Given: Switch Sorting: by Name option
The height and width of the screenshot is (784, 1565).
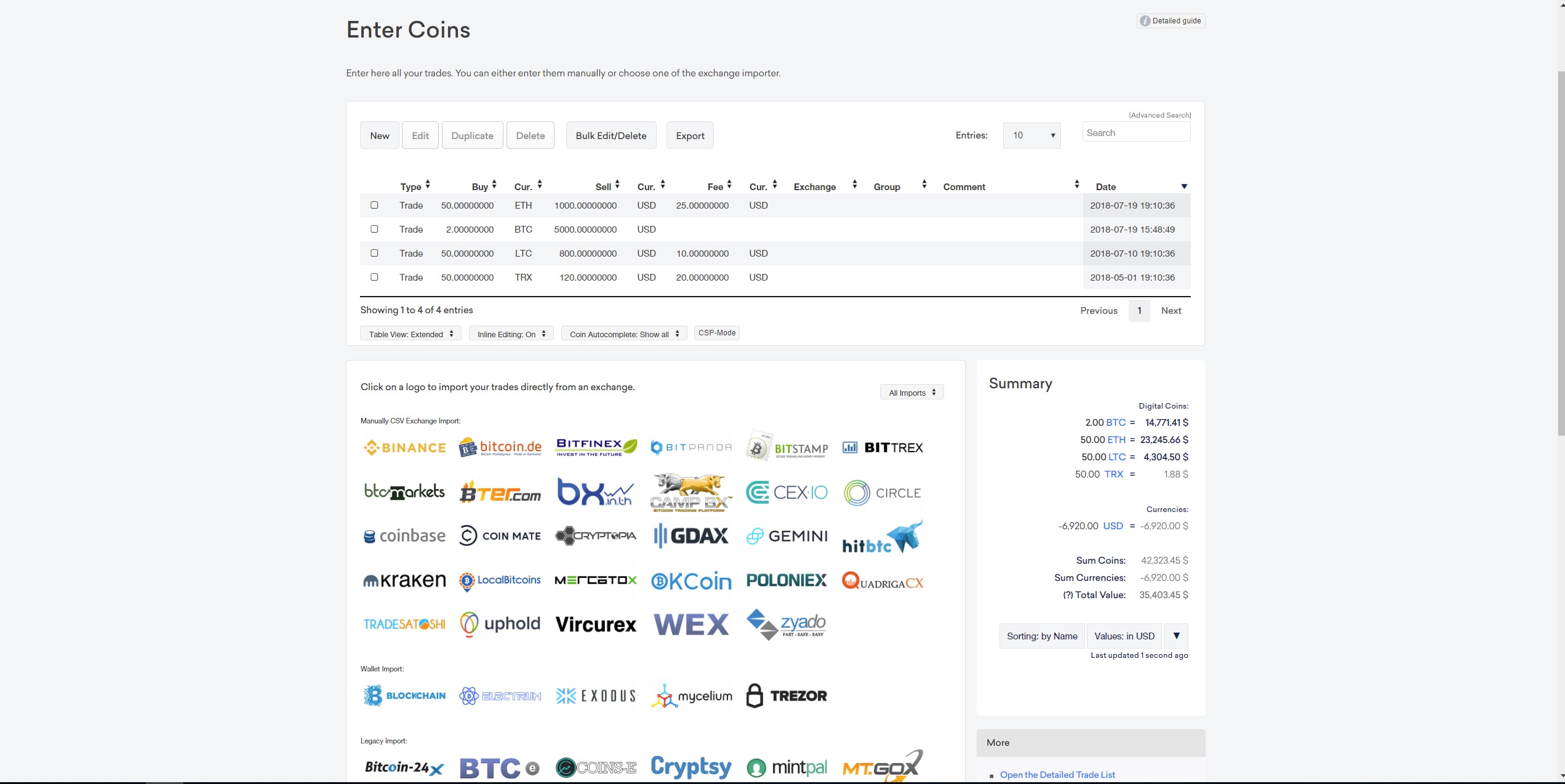Looking at the screenshot, I should [1042, 636].
